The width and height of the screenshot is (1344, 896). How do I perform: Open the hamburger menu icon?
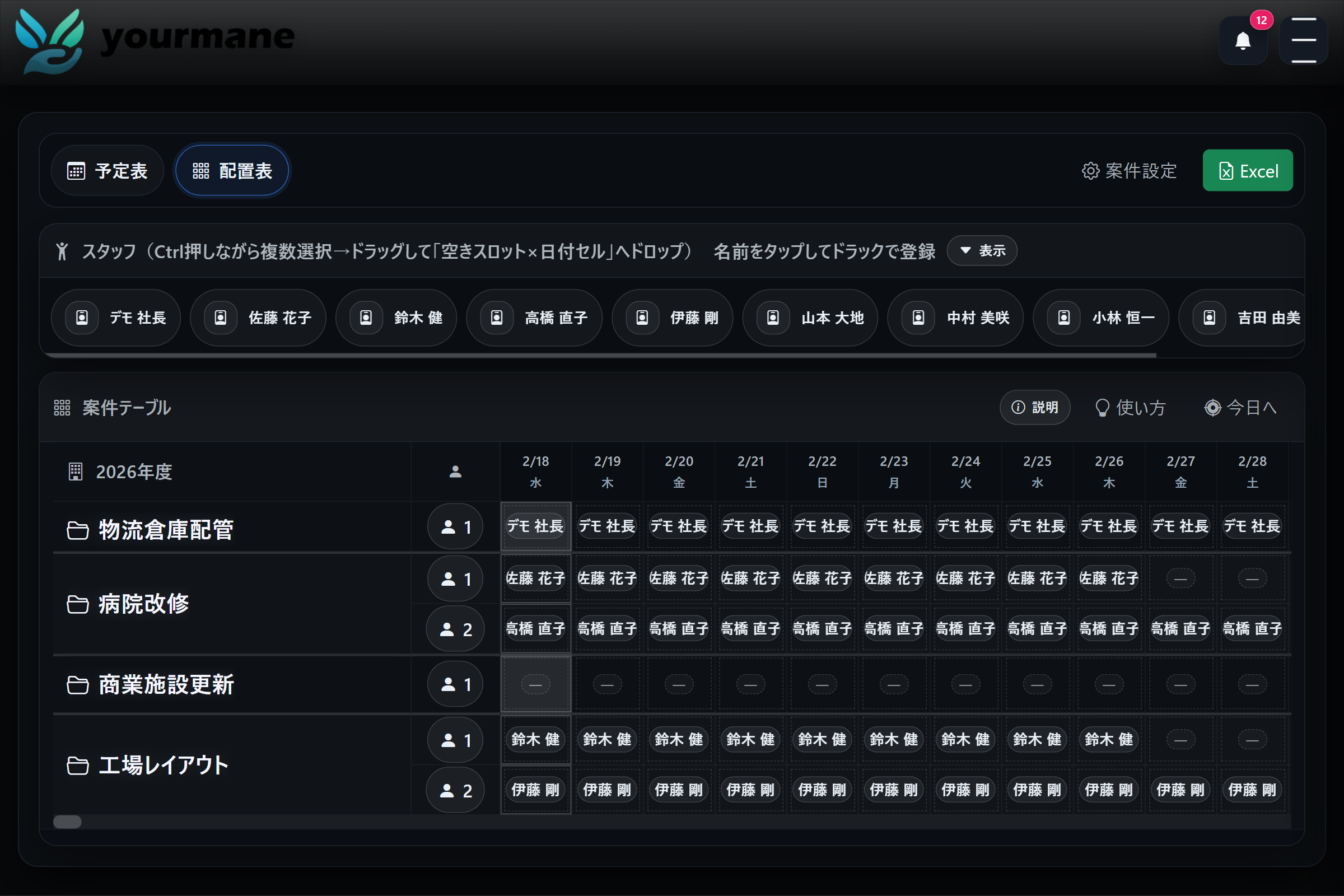[1303, 40]
